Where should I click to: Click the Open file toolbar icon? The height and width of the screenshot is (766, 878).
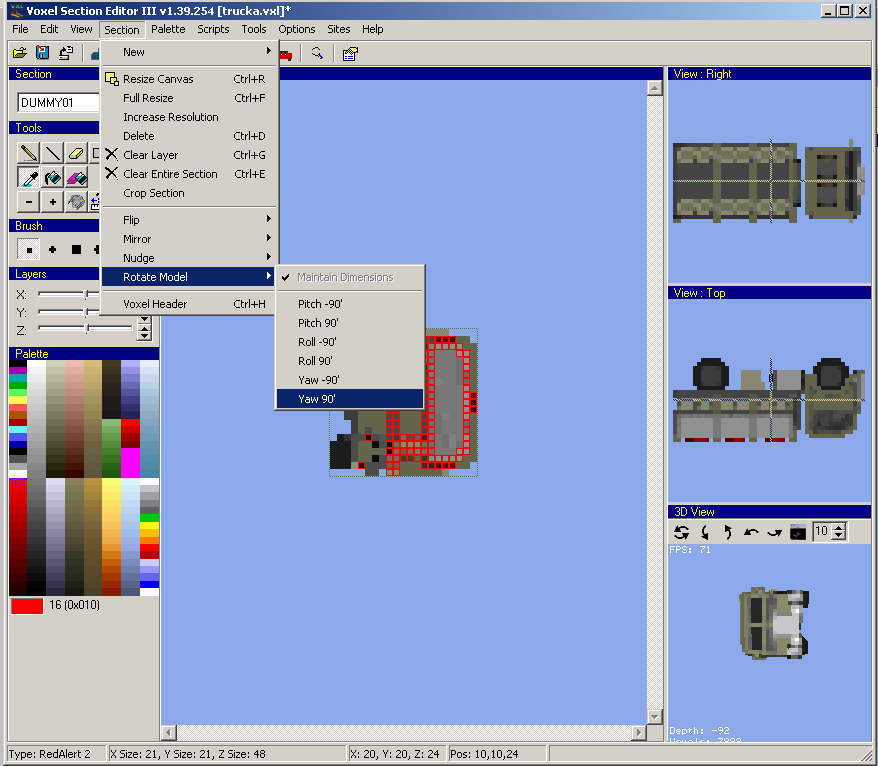tap(20, 53)
